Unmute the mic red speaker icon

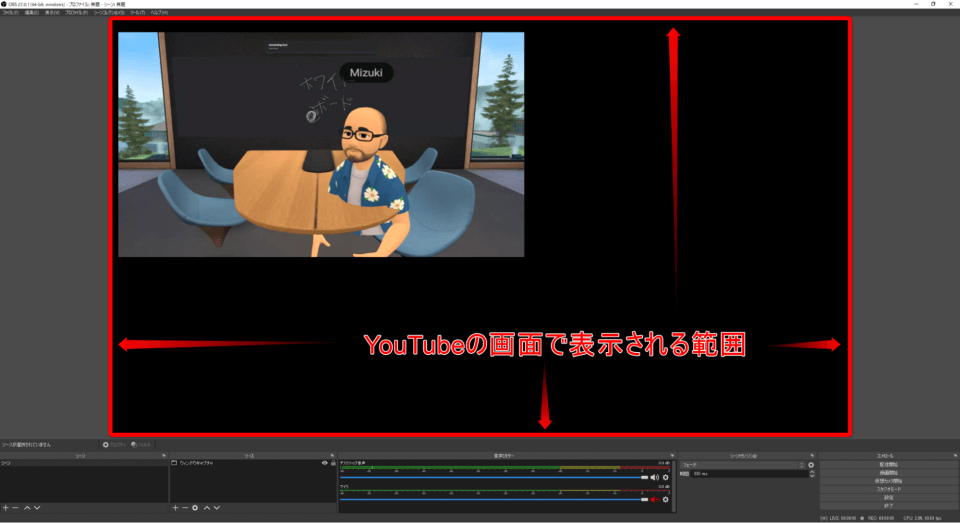tap(655, 499)
